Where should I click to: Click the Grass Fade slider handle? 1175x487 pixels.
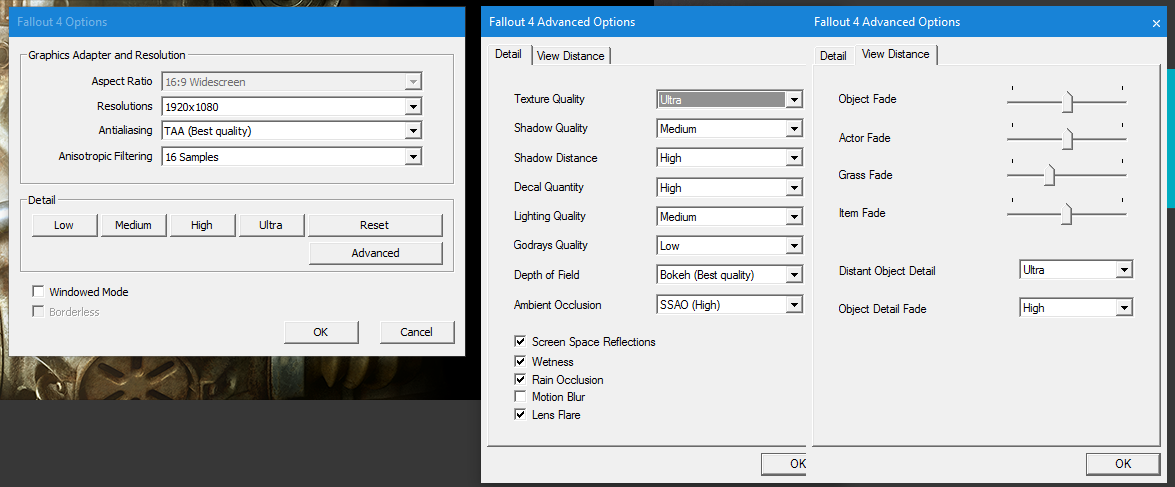(1050, 175)
